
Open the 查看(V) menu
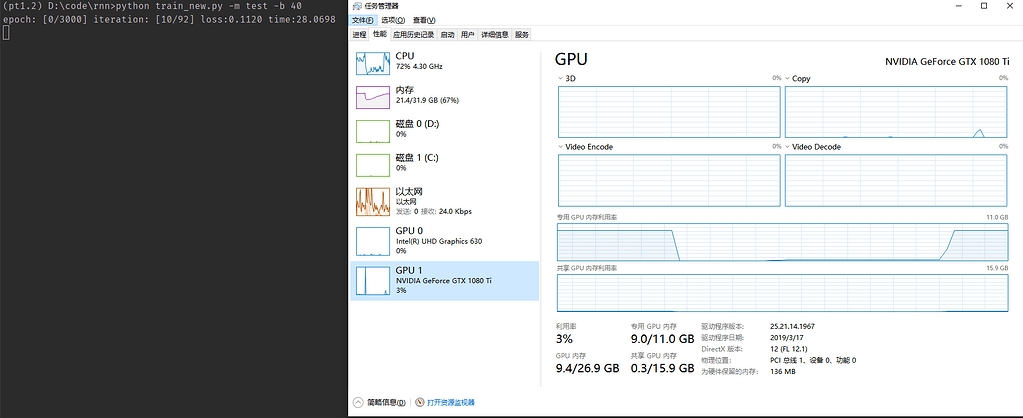pyautogui.click(x=425, y=20)
